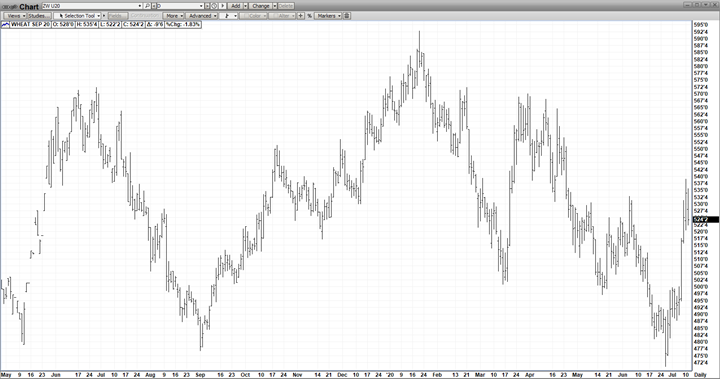This screenshot has width=720, height=379.
Task: Click the 524'2 current price marker
Action: [x=705, y=220]
